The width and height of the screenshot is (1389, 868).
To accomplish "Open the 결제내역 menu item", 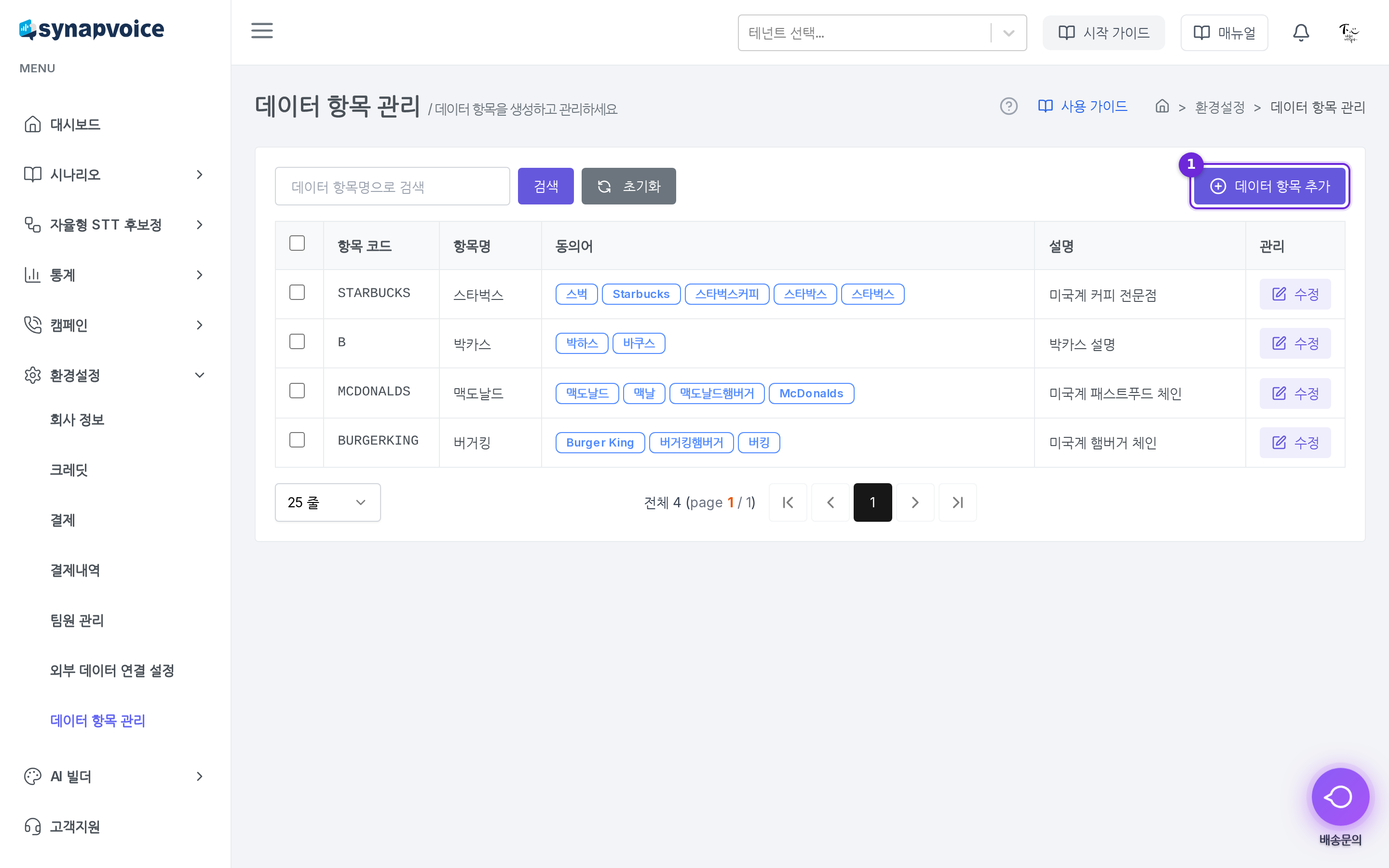I will tap(75, 570).
